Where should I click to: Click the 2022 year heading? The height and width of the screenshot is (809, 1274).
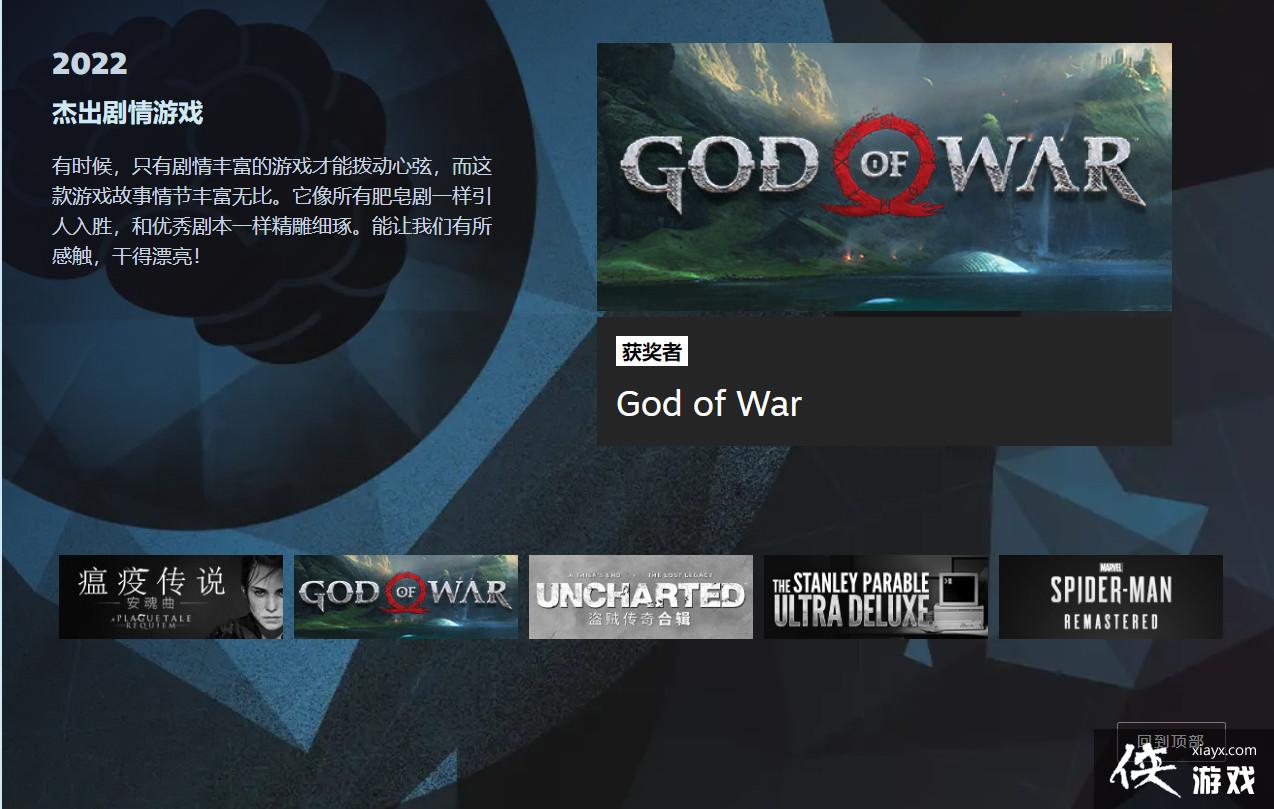(x=90, y=64)
